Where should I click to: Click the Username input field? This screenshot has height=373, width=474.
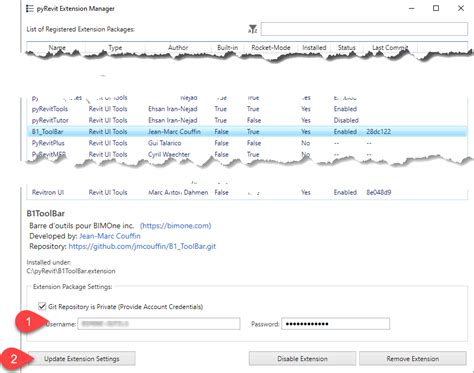point(159,324)
